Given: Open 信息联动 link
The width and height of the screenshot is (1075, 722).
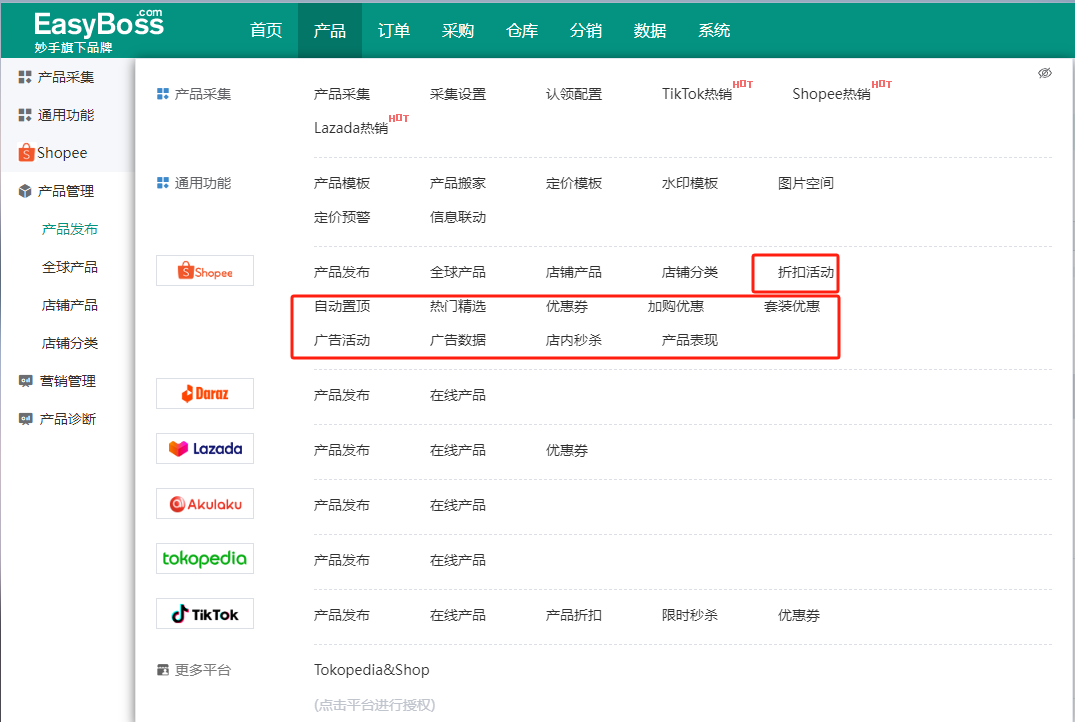Looking at the screenshot, I should pos(458,217).
